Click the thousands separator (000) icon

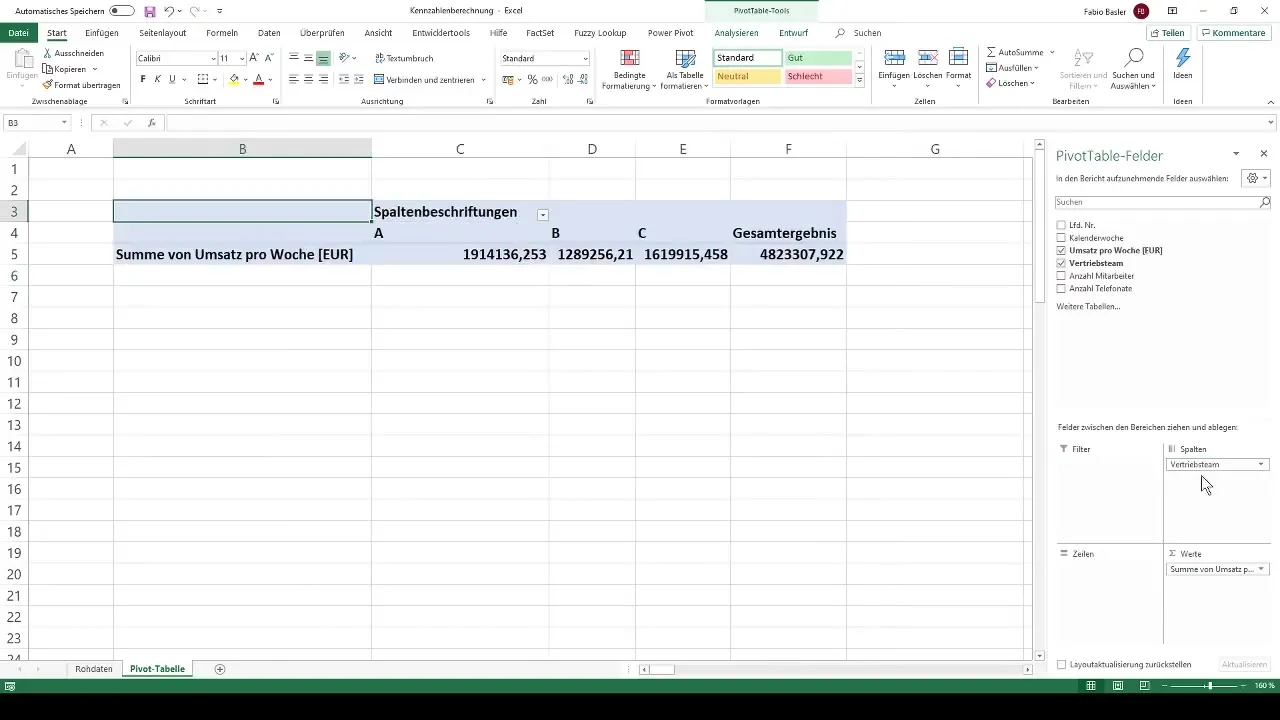pyautogui.click(x=547, y=79)
